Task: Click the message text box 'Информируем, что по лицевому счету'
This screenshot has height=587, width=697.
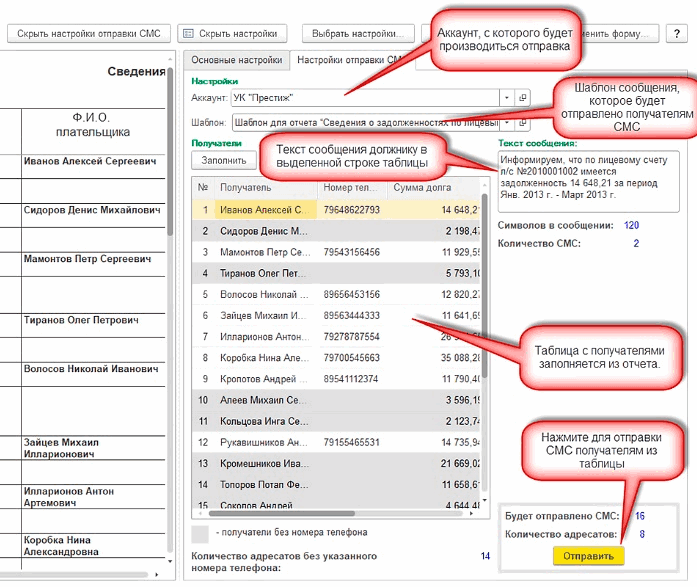Action: (589, 181)
